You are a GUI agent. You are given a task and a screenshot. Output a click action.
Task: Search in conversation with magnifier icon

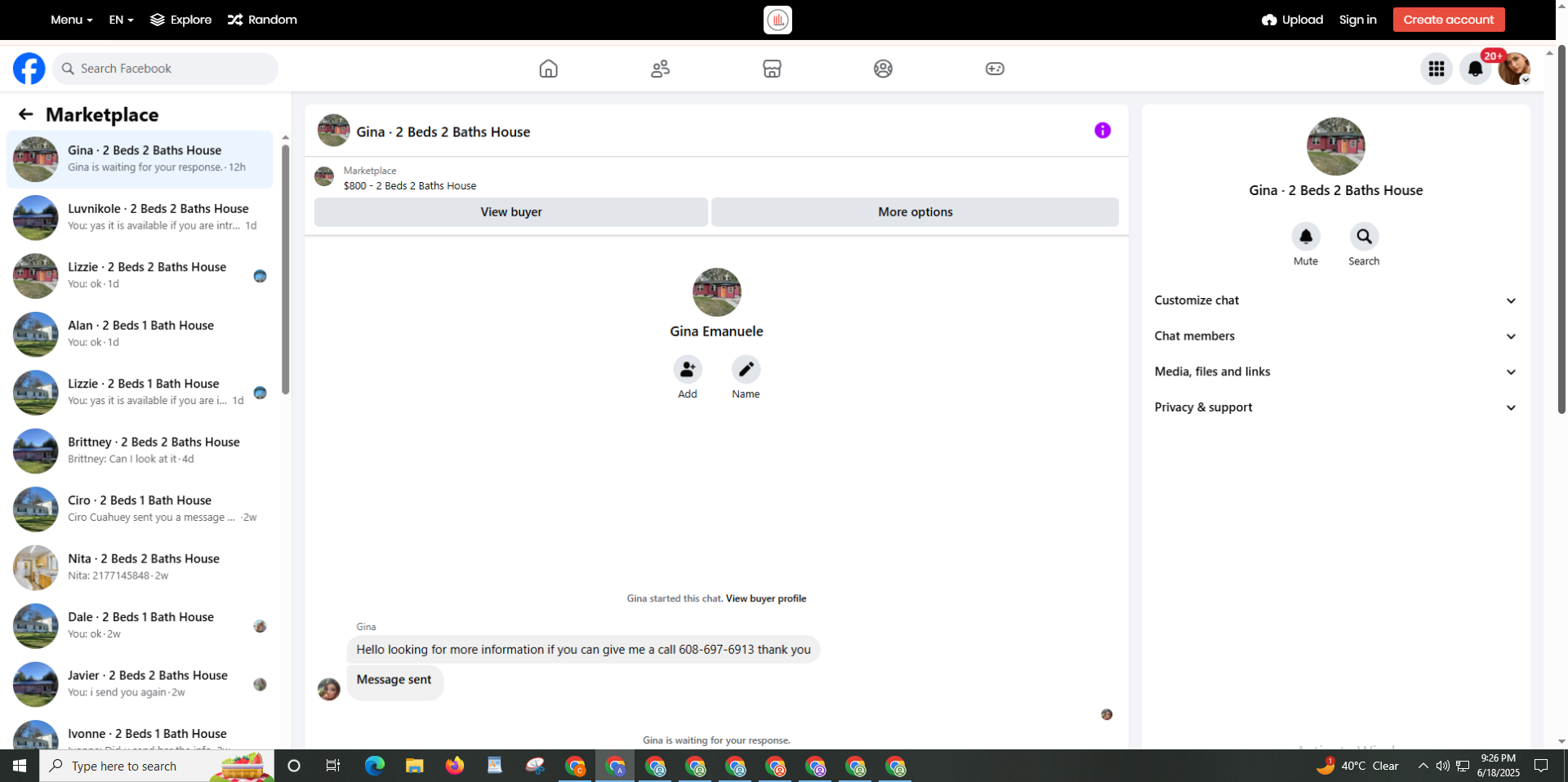[x=1364, y=237]
